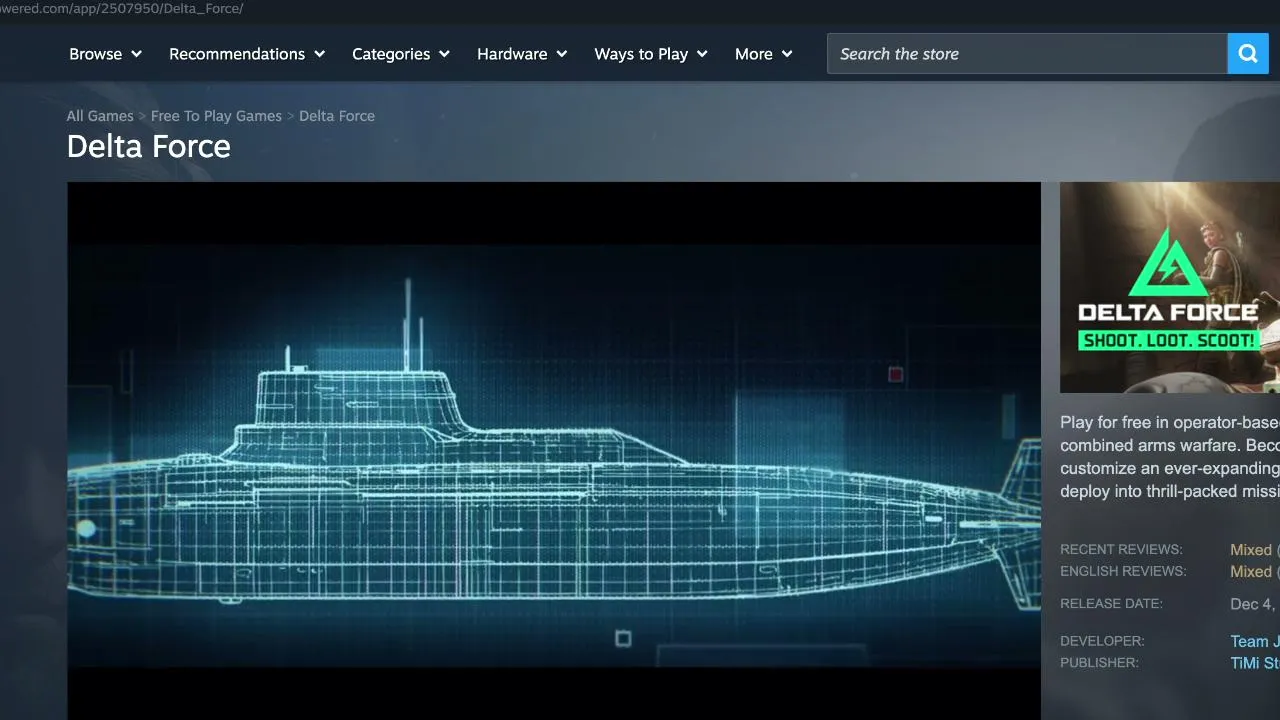Click the Delta Force header capsule image
This screenshot has width=1280, height=720.
(1170, 287)
